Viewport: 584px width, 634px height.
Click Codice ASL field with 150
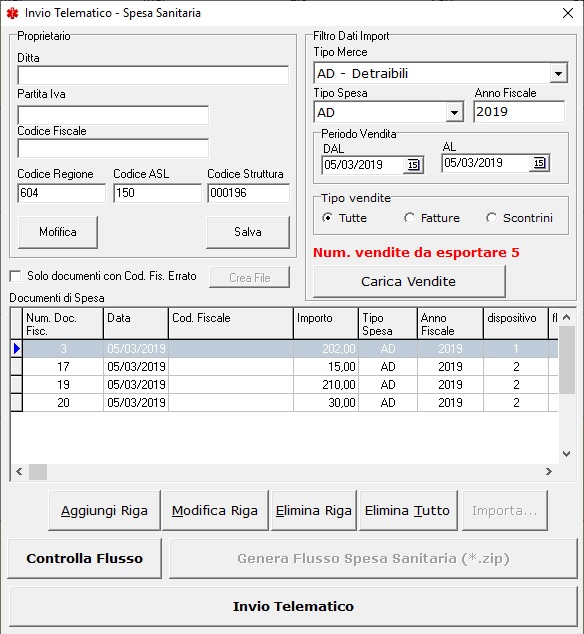point(157,193)
